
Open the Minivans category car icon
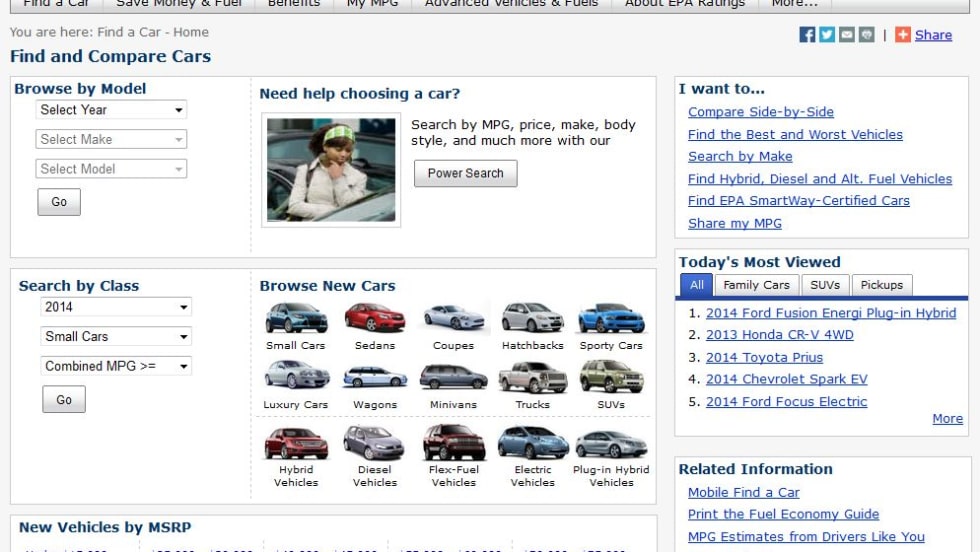(x=453, y=377)
